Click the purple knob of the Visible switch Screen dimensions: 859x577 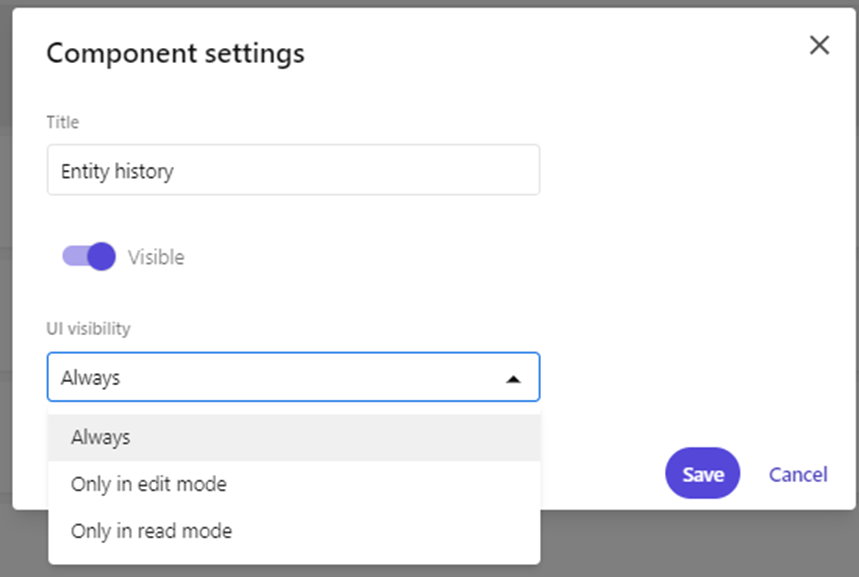point(101,257)
